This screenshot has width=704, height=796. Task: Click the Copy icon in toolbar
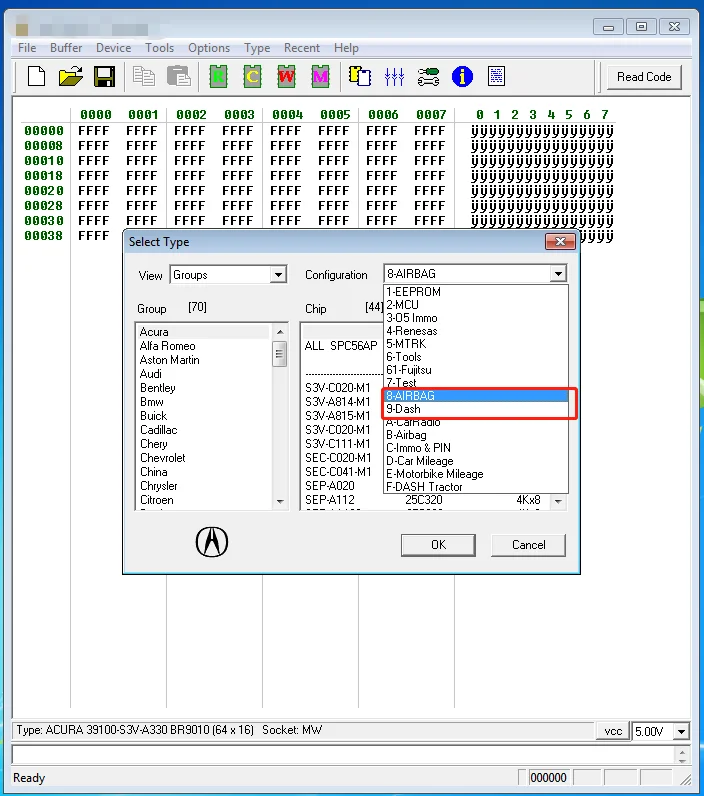click(x=144, y=77)
